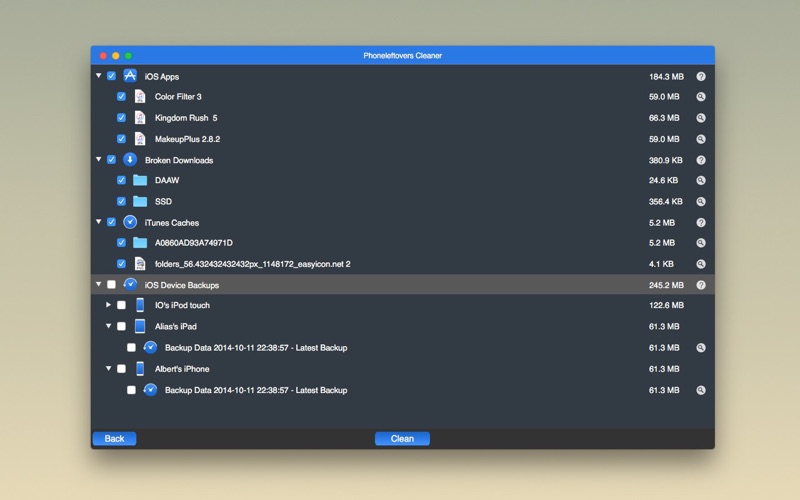Collapse the Albert's iPhone backups
The height and width of the screenshot is (500, 800).
pos(109,368)
